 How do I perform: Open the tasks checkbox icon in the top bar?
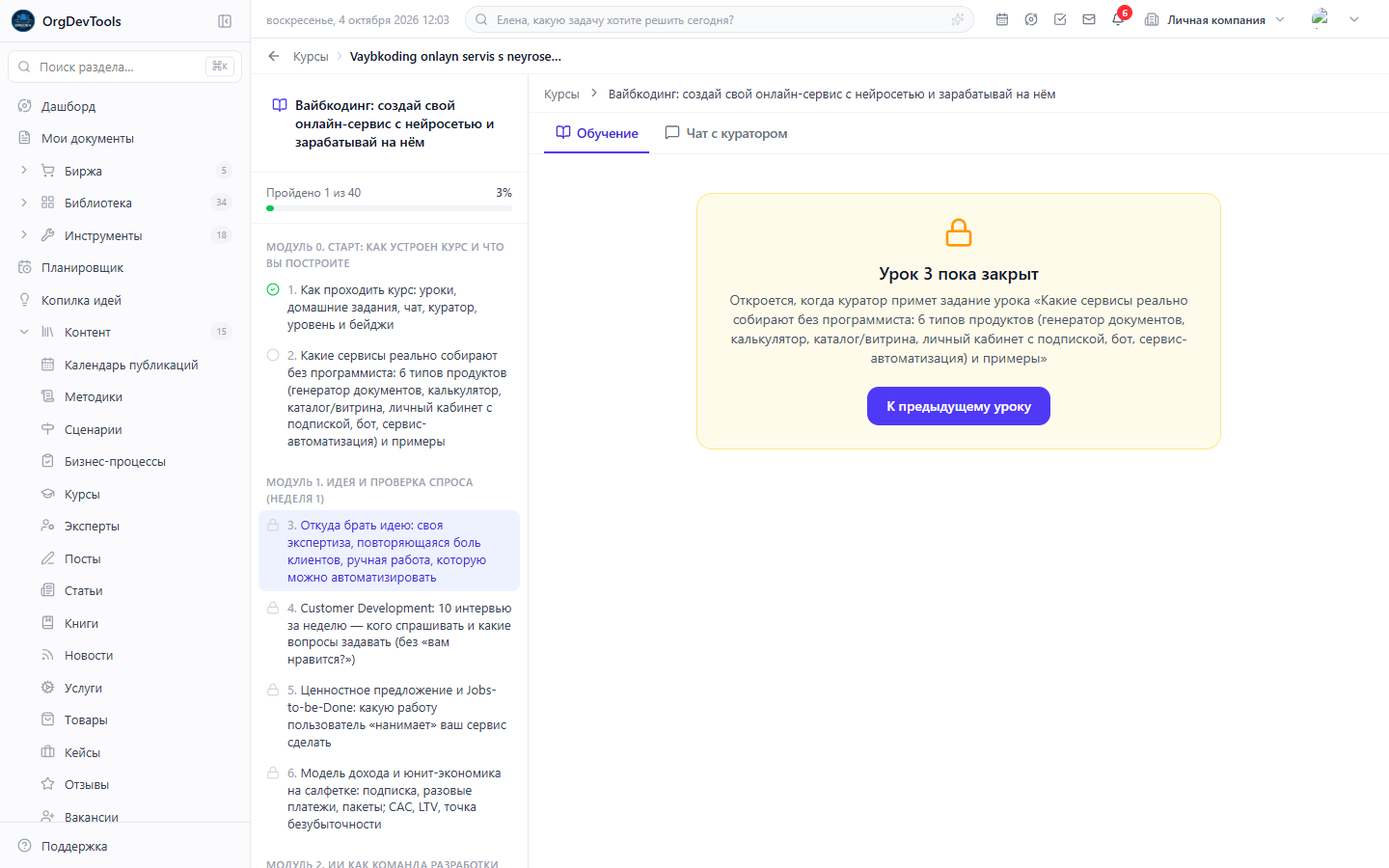pyautogui.click(x=1060, y=19)
